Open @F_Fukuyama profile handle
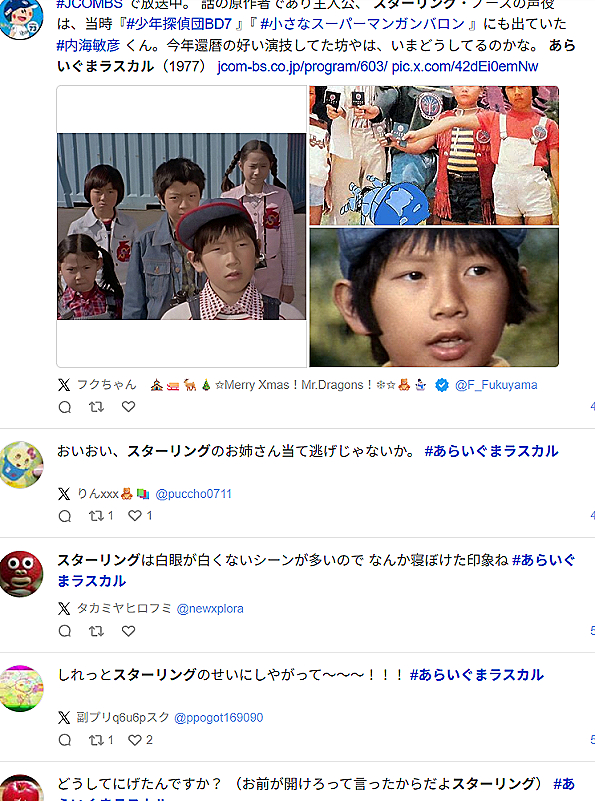This screenshot has height=801, width=595. (496, 385)
